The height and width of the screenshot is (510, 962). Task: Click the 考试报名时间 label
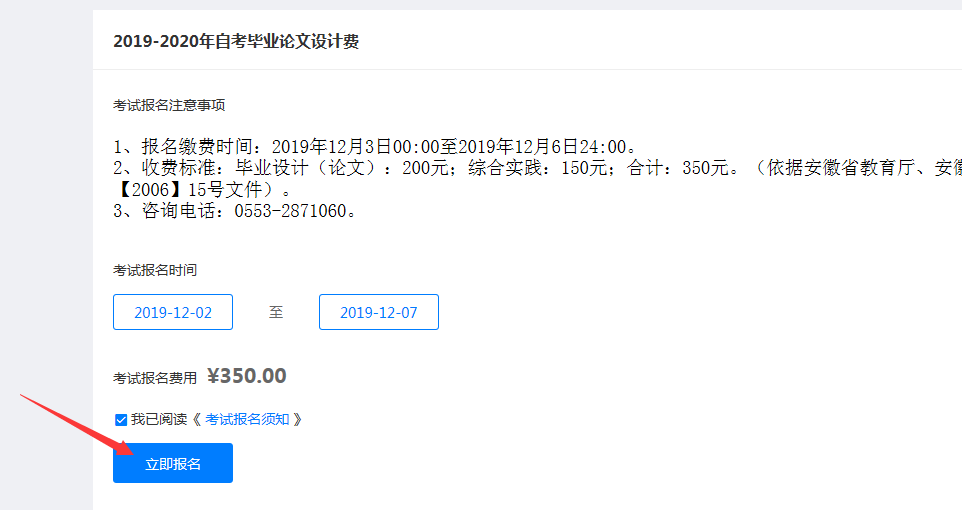[x=155, y=270]
